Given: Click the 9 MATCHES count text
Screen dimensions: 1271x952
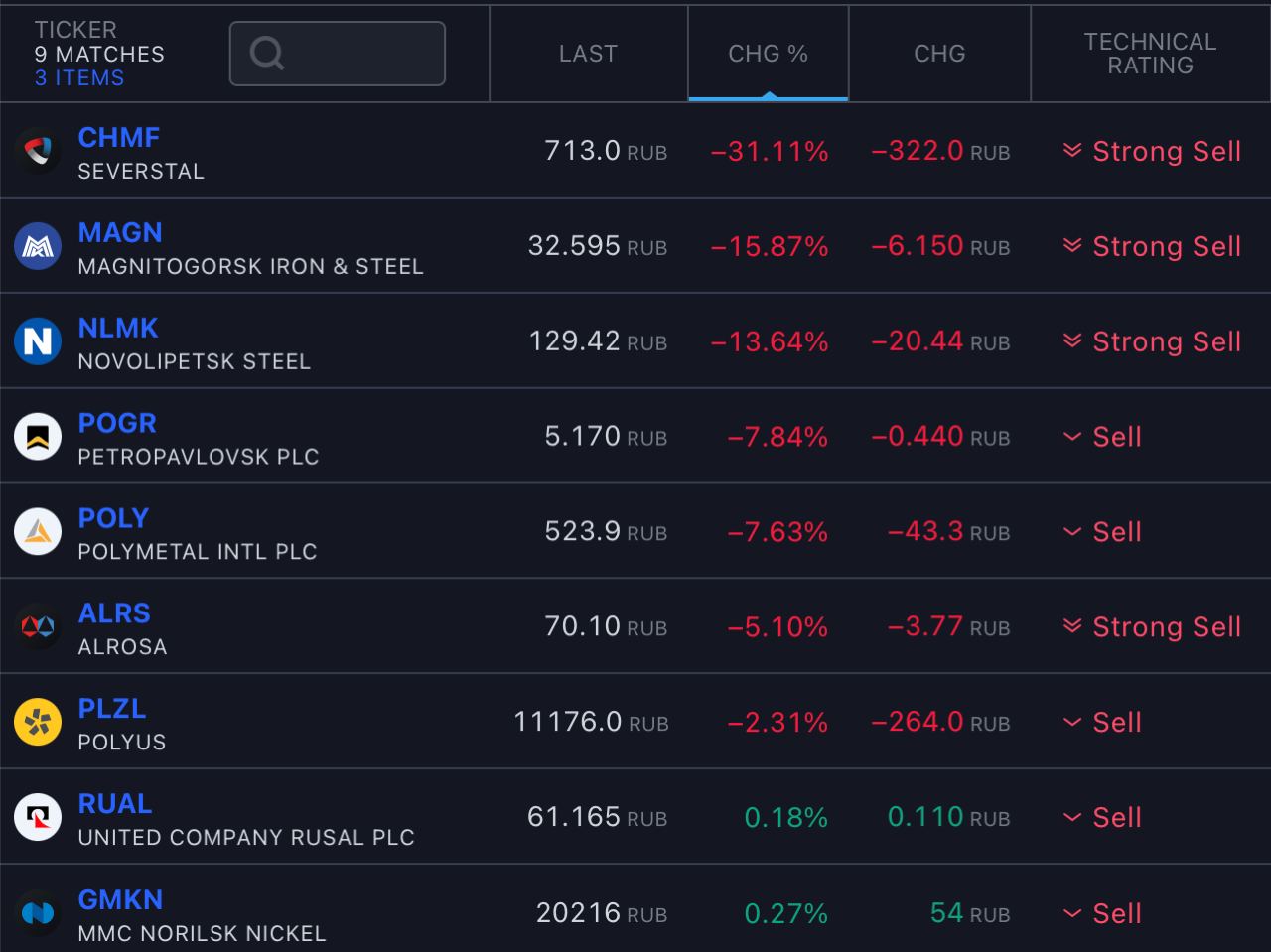Looking at the screenshot, I should tap(99, 54).
